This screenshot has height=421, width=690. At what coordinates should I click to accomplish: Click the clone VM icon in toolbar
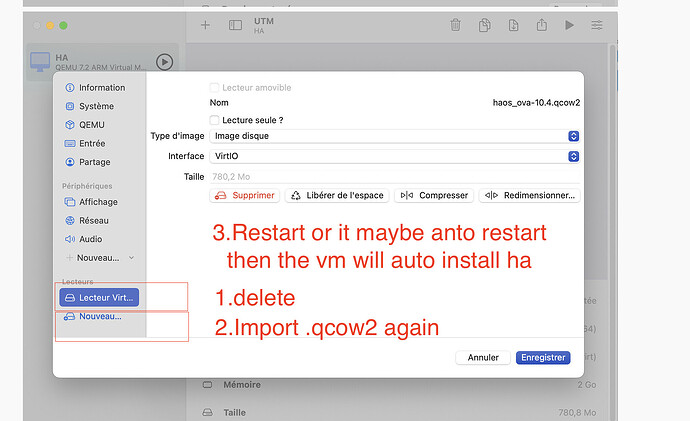coord(484,25)
